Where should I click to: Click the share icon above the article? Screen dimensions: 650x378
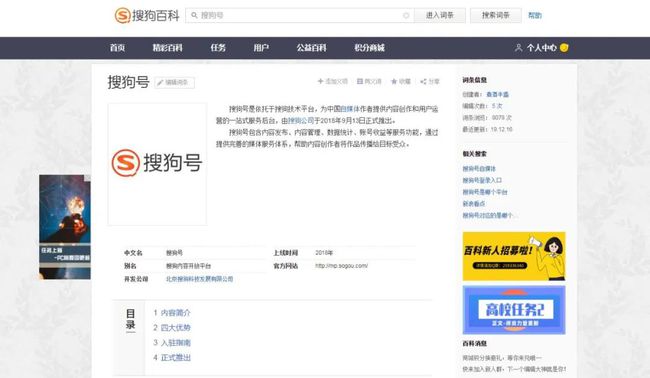click(x=423, y=82)
